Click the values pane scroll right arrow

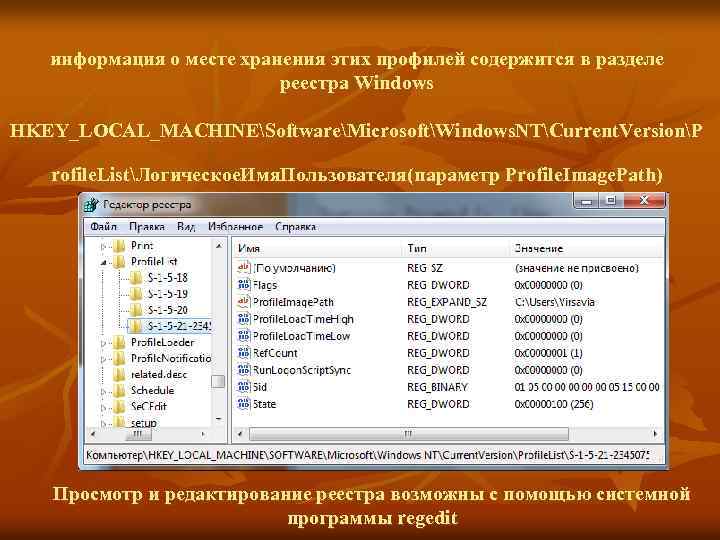click(x=655, y=433)
